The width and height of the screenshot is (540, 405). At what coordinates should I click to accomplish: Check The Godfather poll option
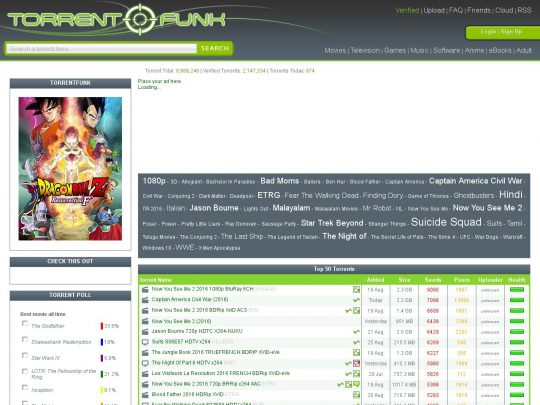(x=25, y=323)
